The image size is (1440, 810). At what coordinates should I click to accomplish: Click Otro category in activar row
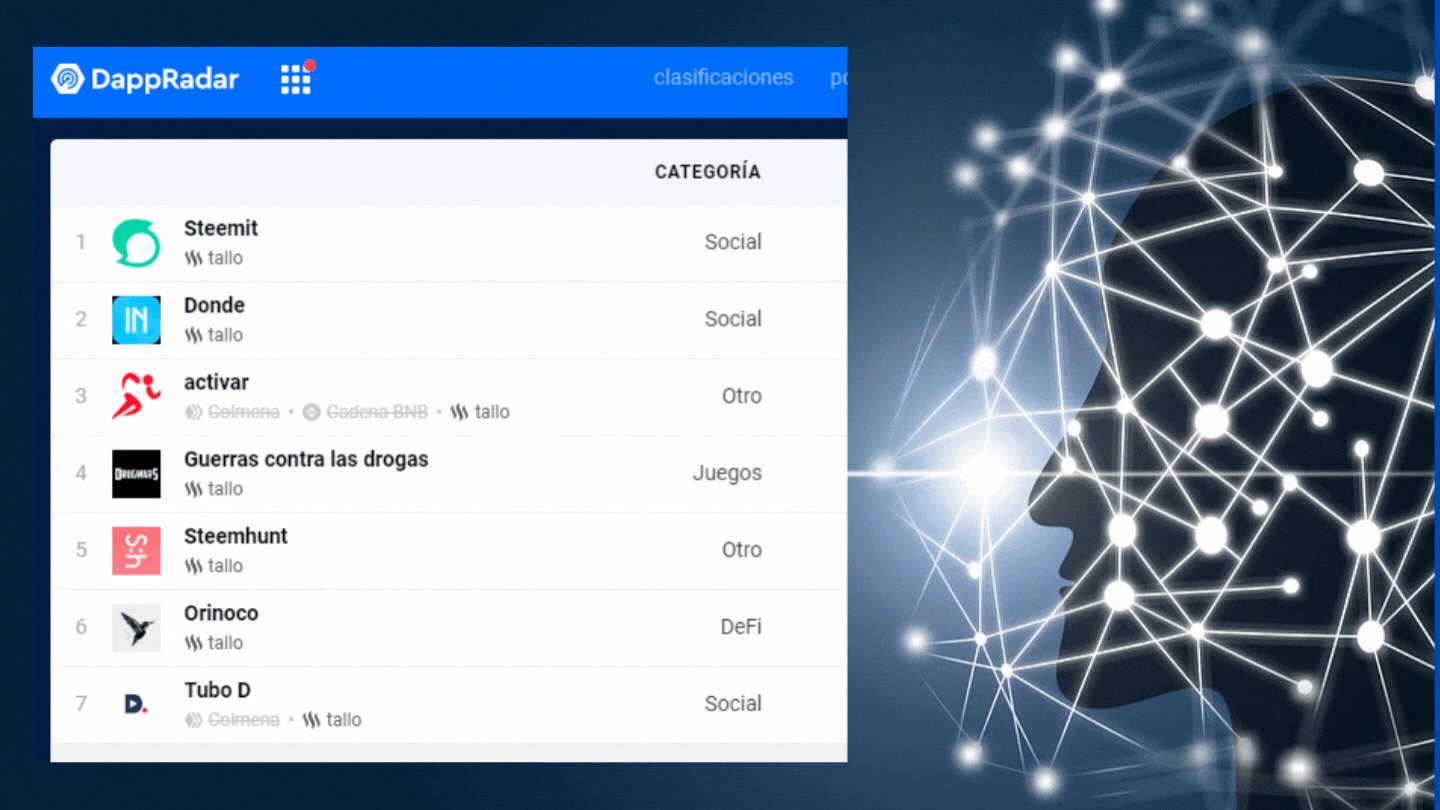[x=742, y=396]
